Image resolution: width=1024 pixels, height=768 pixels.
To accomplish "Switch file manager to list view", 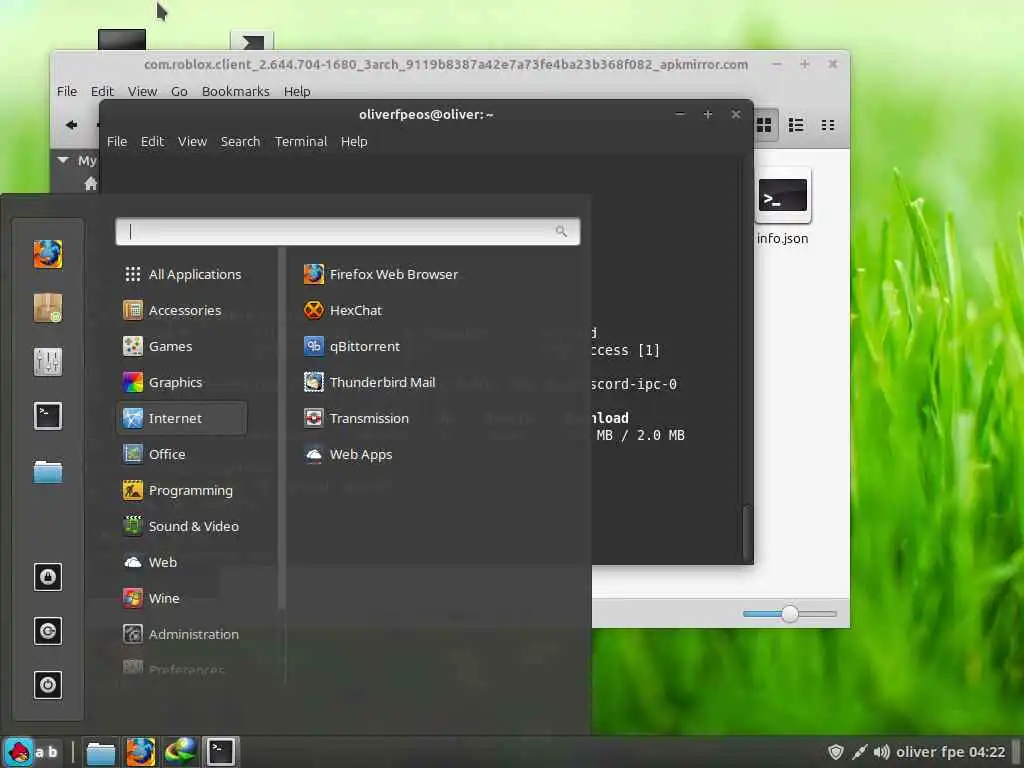I will click(795, 125).
